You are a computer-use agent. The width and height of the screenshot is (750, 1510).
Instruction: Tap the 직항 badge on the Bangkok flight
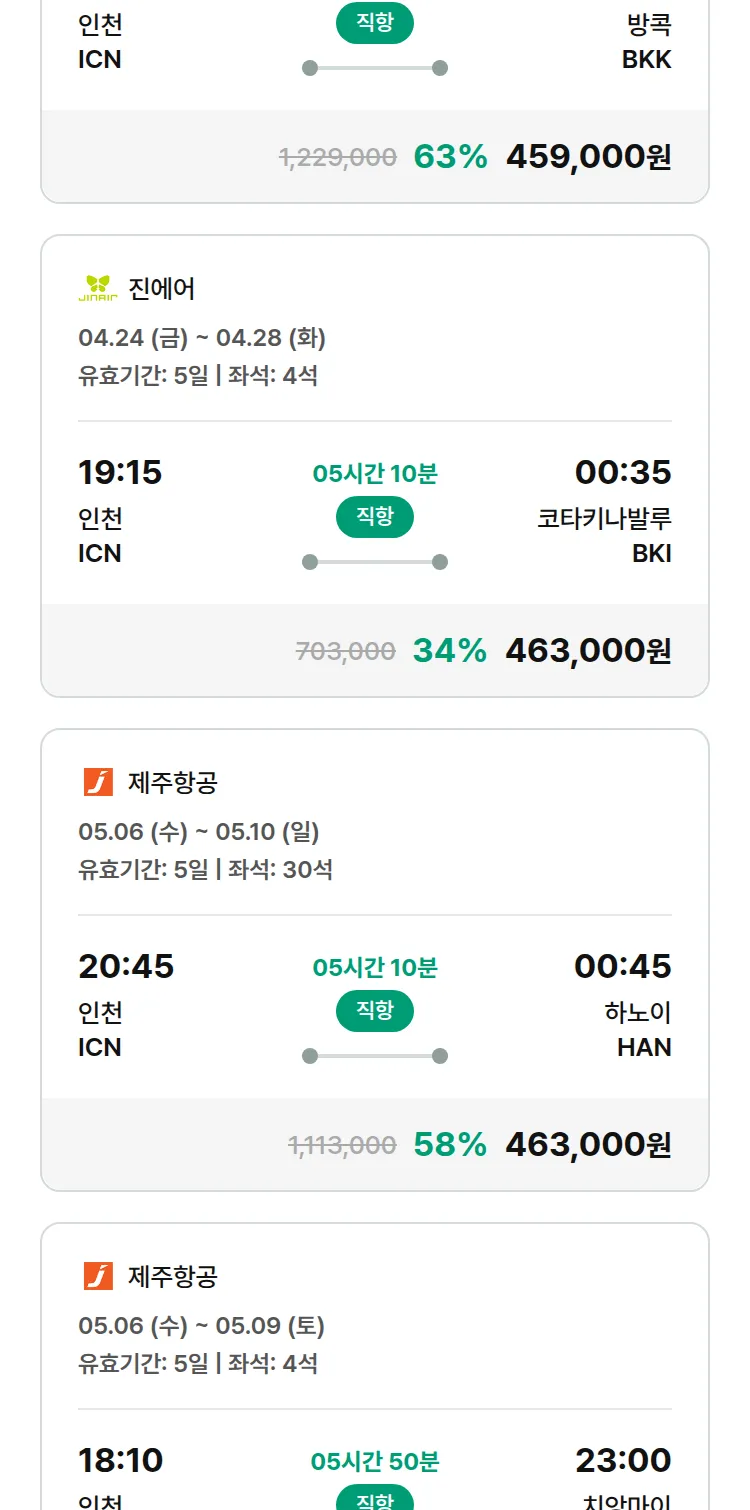tap(375, 24)
